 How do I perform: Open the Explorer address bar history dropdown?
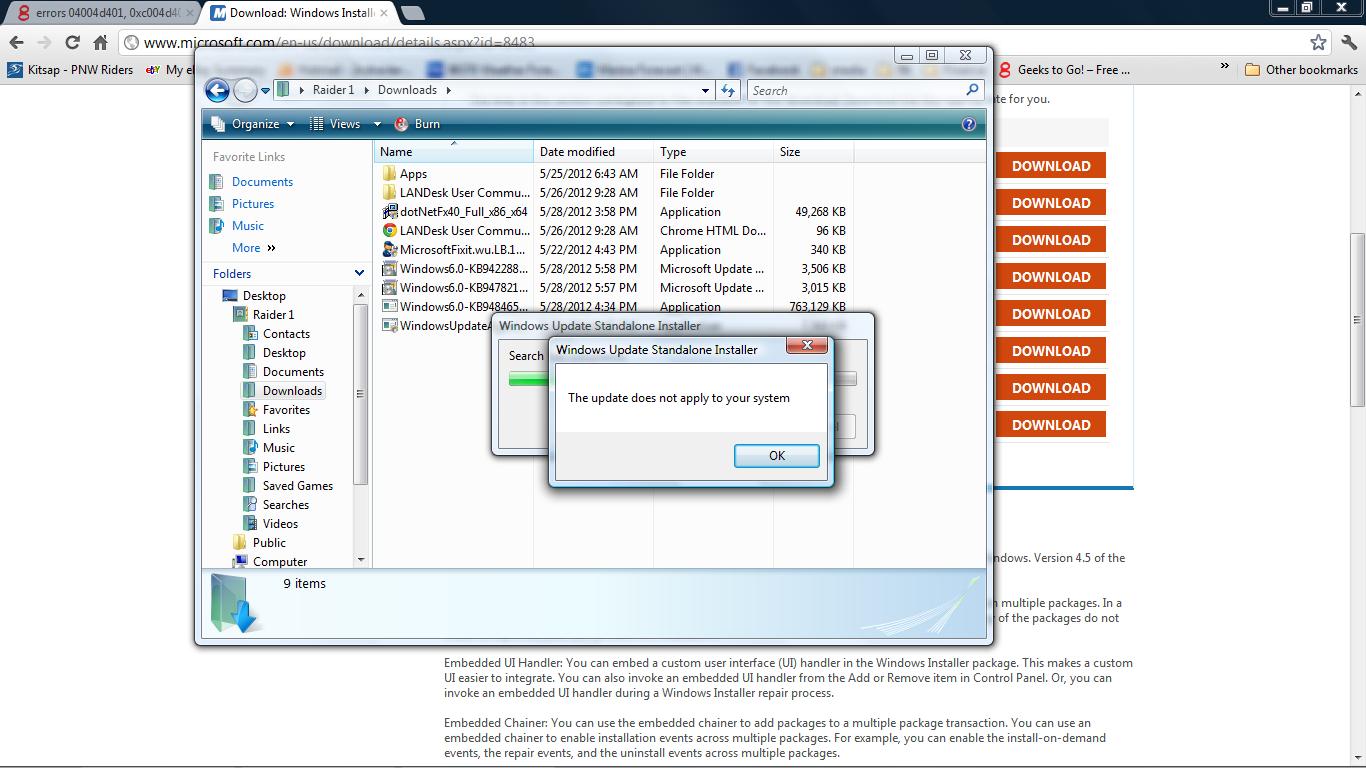[705, 90]
